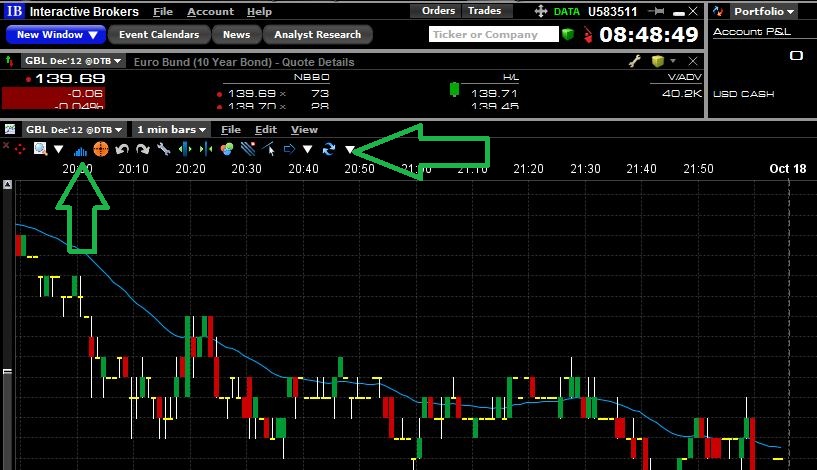Click the -0.06 change value

[85, 94]
